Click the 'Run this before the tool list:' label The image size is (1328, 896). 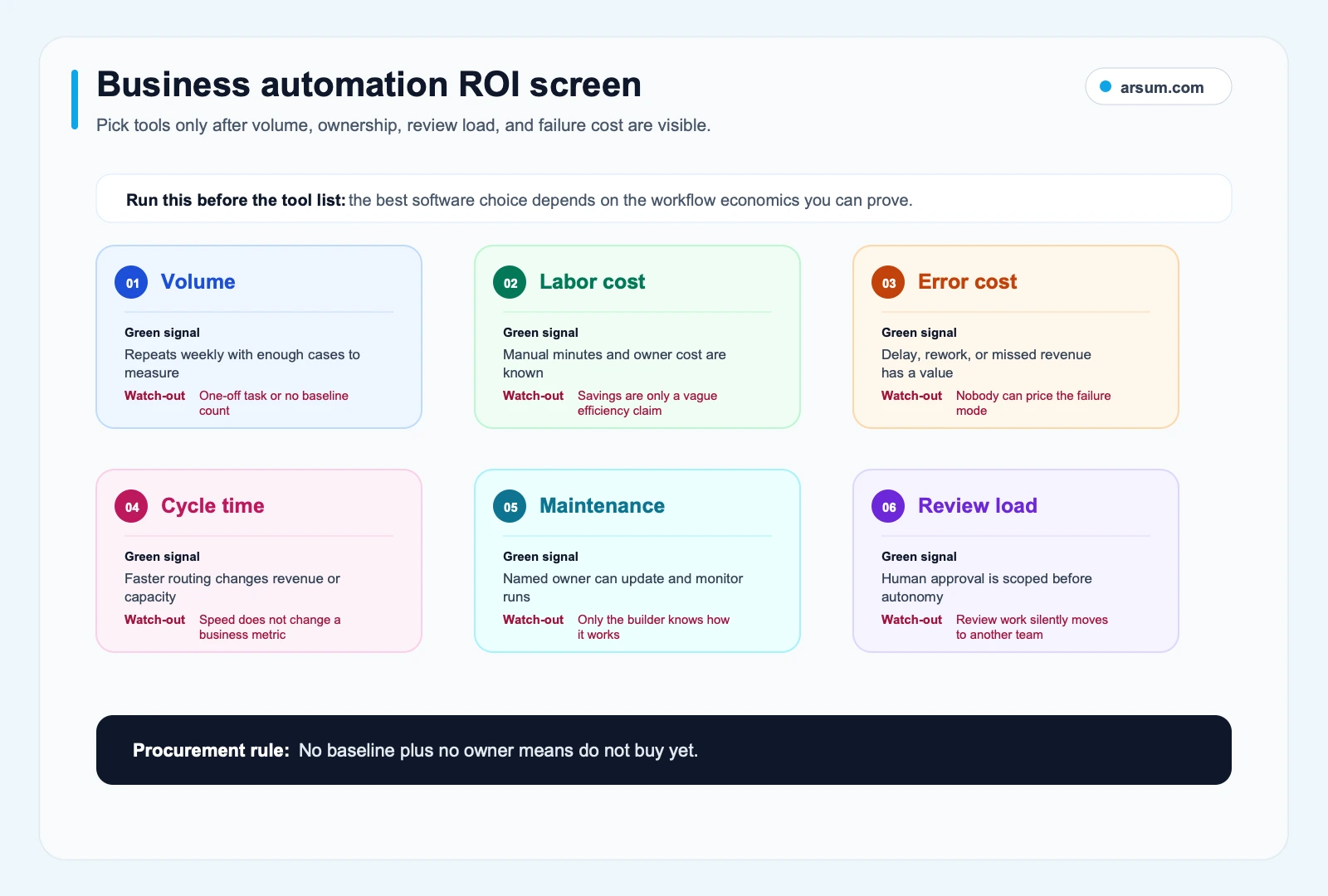pyautogui.click(x=236, y=200)
